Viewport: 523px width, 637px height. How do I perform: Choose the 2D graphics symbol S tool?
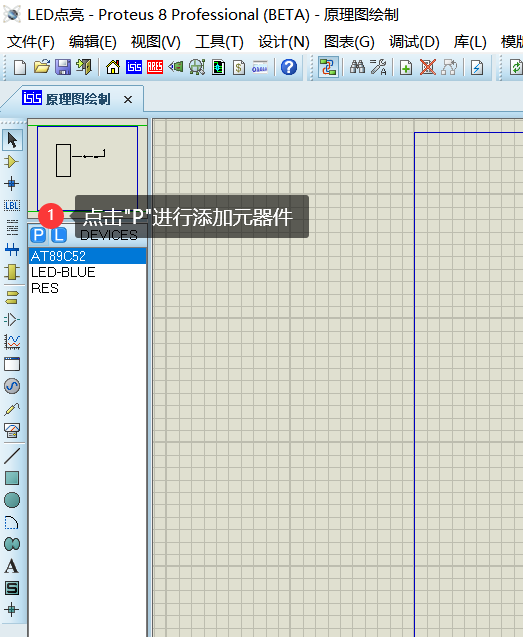coord(12,588)
